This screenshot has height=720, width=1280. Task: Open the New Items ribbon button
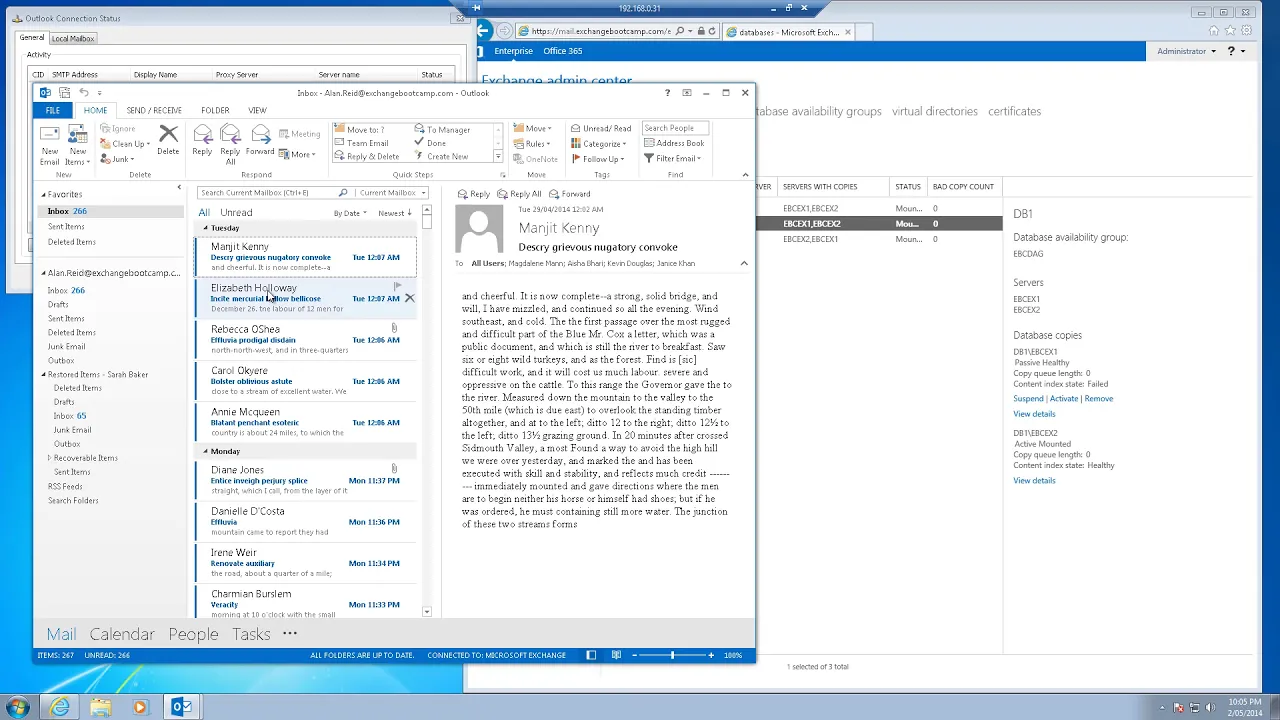[x=77, y=146]
